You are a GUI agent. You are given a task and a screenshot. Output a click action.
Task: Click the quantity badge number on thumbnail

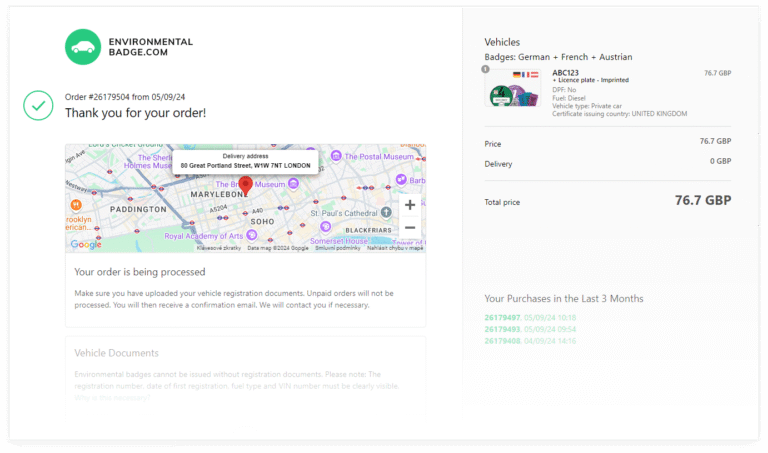click(485, 69)
